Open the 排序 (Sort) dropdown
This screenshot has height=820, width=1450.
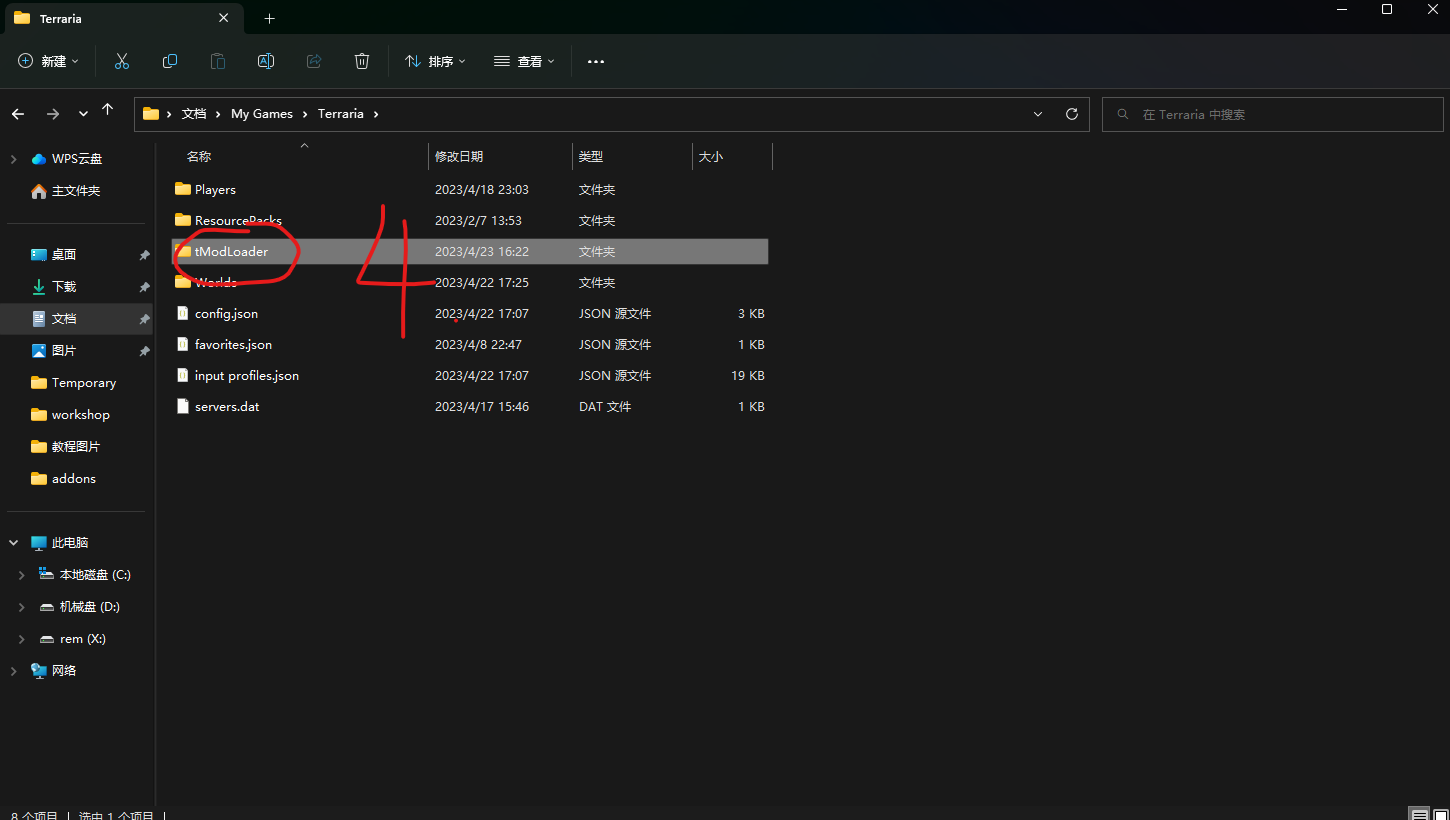[x=435, y=61]
